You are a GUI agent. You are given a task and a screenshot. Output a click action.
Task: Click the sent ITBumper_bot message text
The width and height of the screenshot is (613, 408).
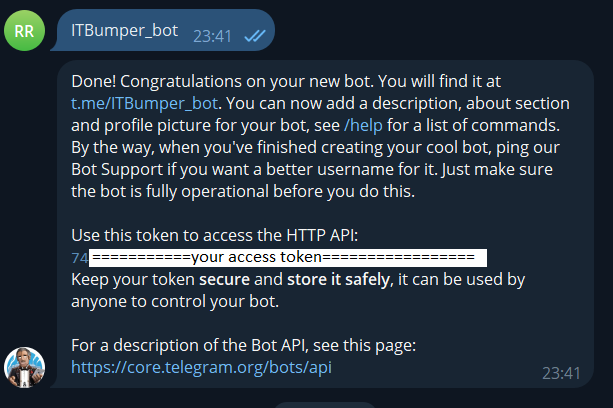click(125, 31)
